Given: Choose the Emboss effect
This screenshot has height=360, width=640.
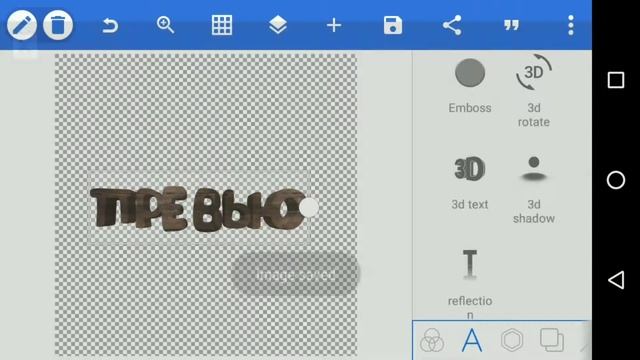Looking at the screenshot, I should tap(470, 86).
